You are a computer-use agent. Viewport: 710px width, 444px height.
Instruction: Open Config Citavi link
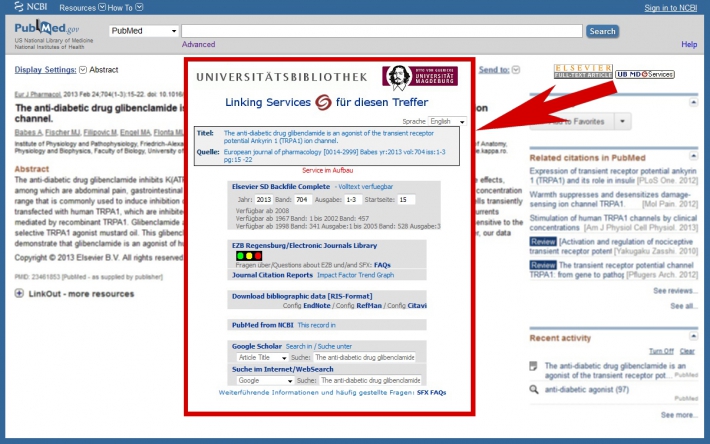pyautogui.click(x=417, y=306)
